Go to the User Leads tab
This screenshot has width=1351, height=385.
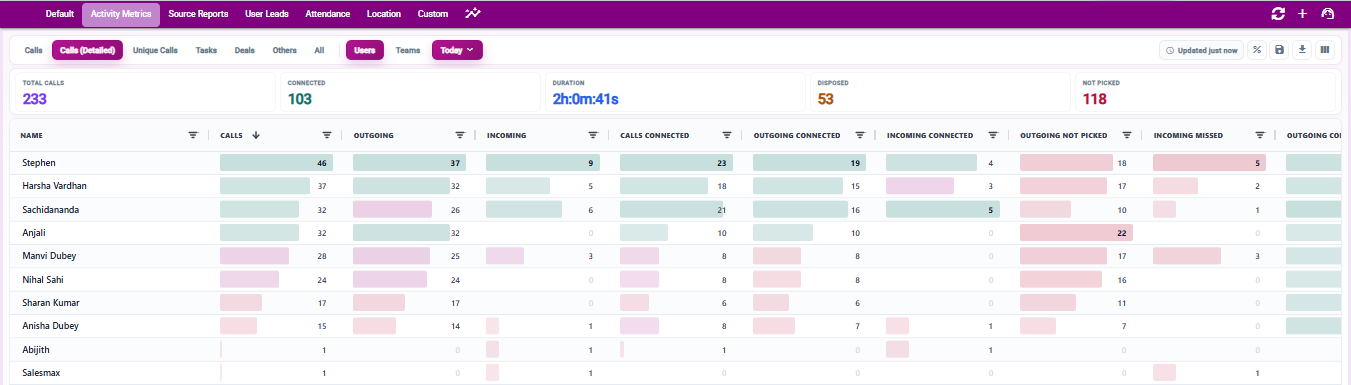tap(267, 14)
